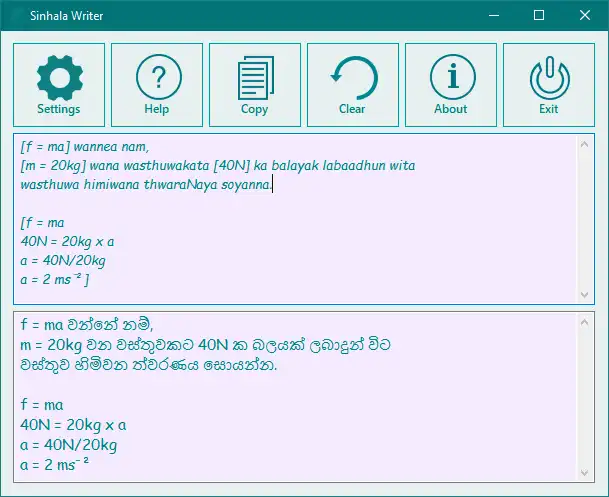The width and height of the screenshot is (609, 497).
Task: Close the Sinhala Writer window
Action: pyautogui.click(x=585, y=16)
